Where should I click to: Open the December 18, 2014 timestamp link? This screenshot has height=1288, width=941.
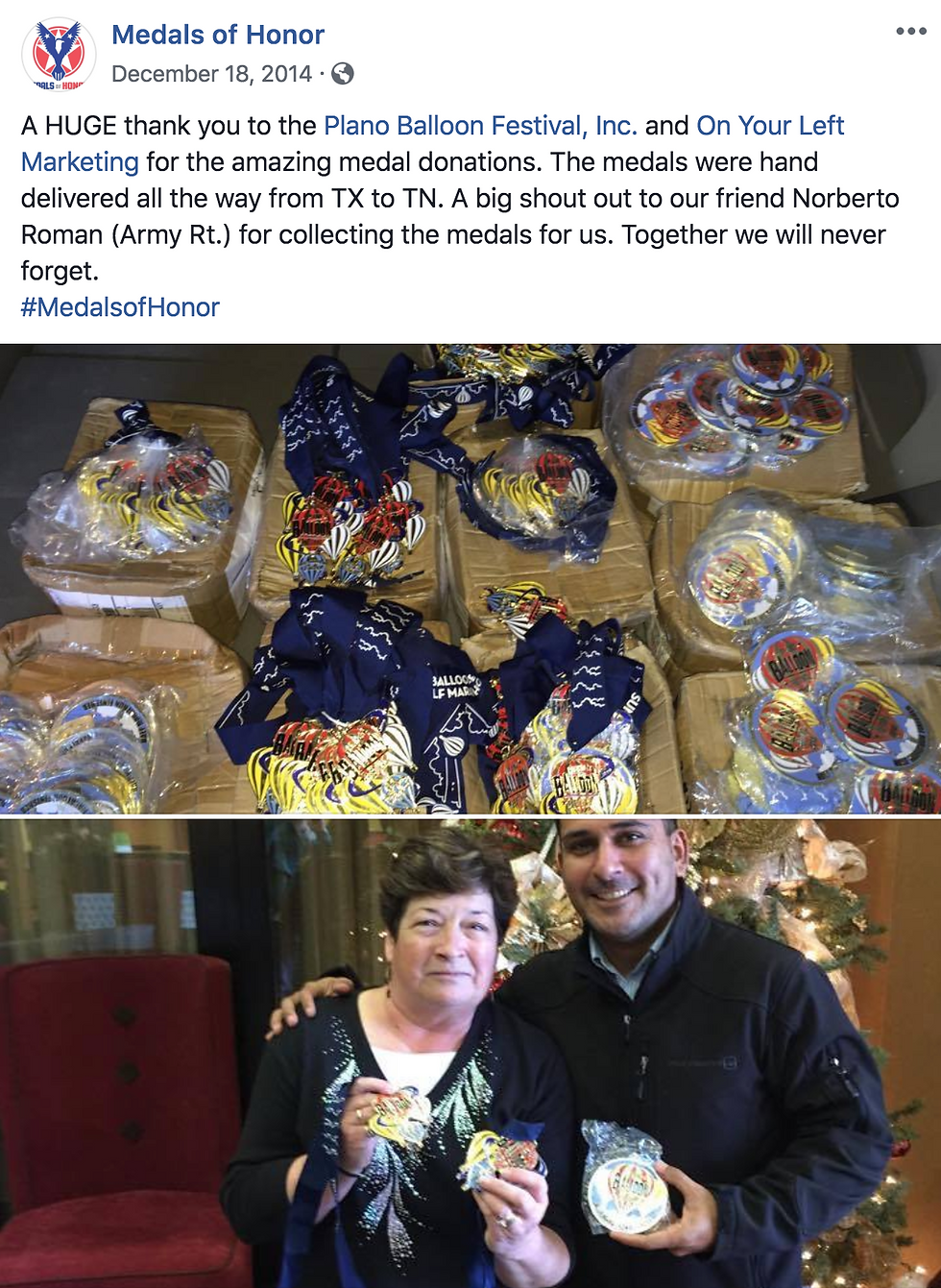pyautogui.click(x=211, y=74)
